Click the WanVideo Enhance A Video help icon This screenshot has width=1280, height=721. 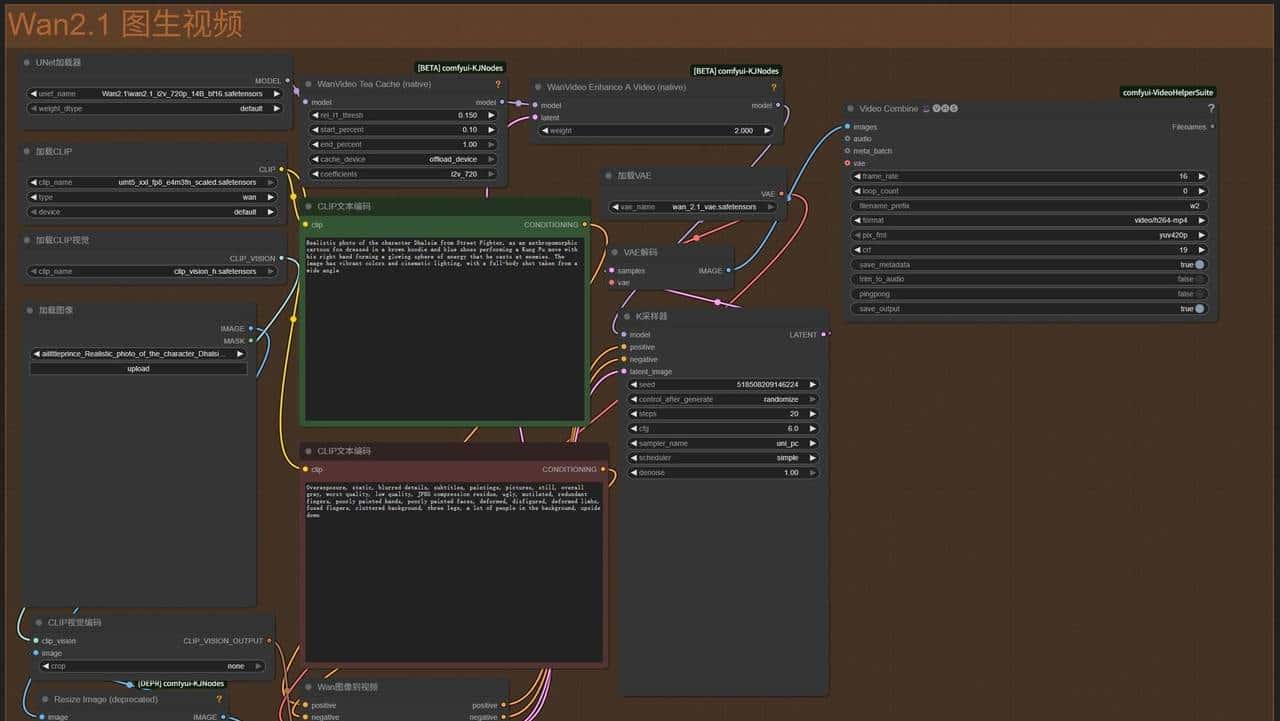tap(774, 87)
